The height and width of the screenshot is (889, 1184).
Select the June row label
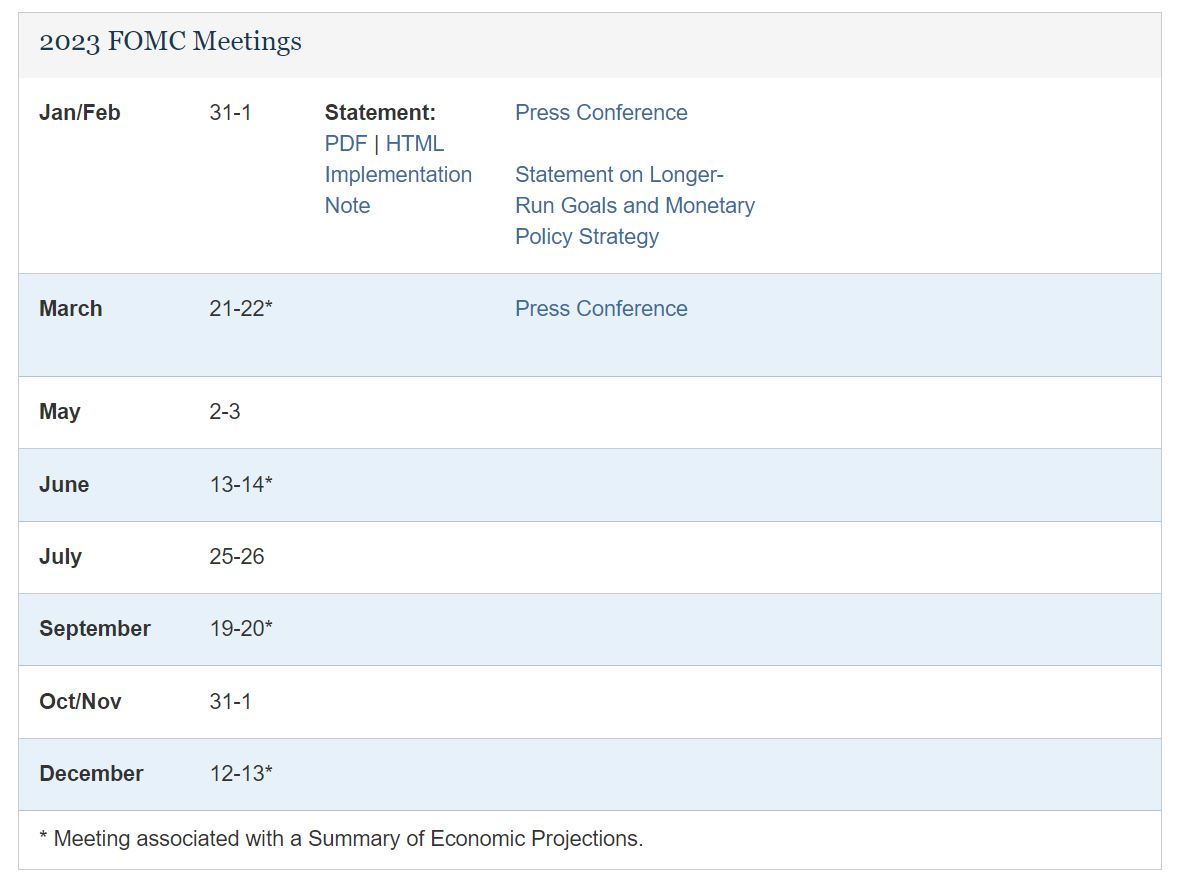tap(64, 485)
